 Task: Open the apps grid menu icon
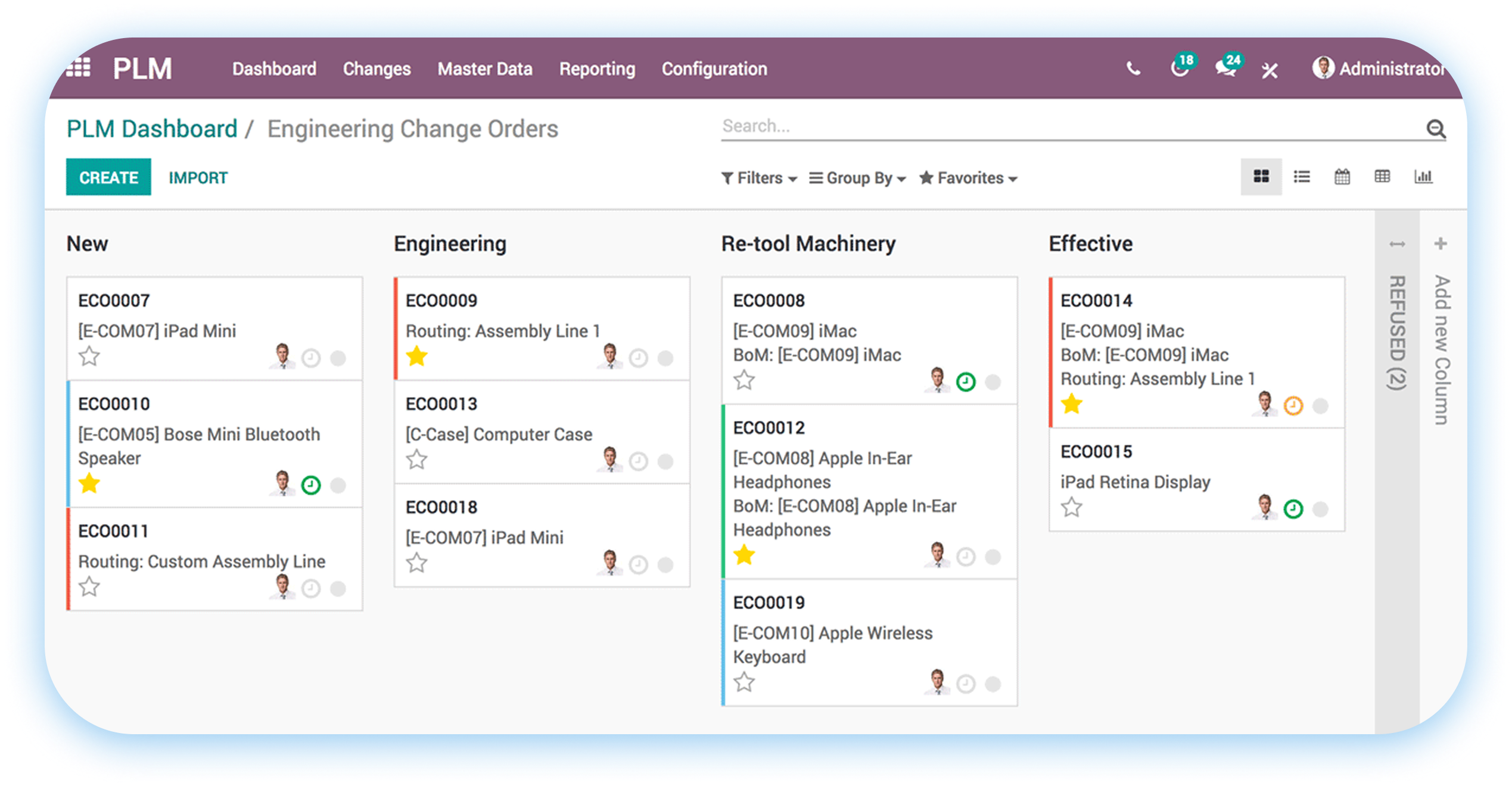pos(79,68)
